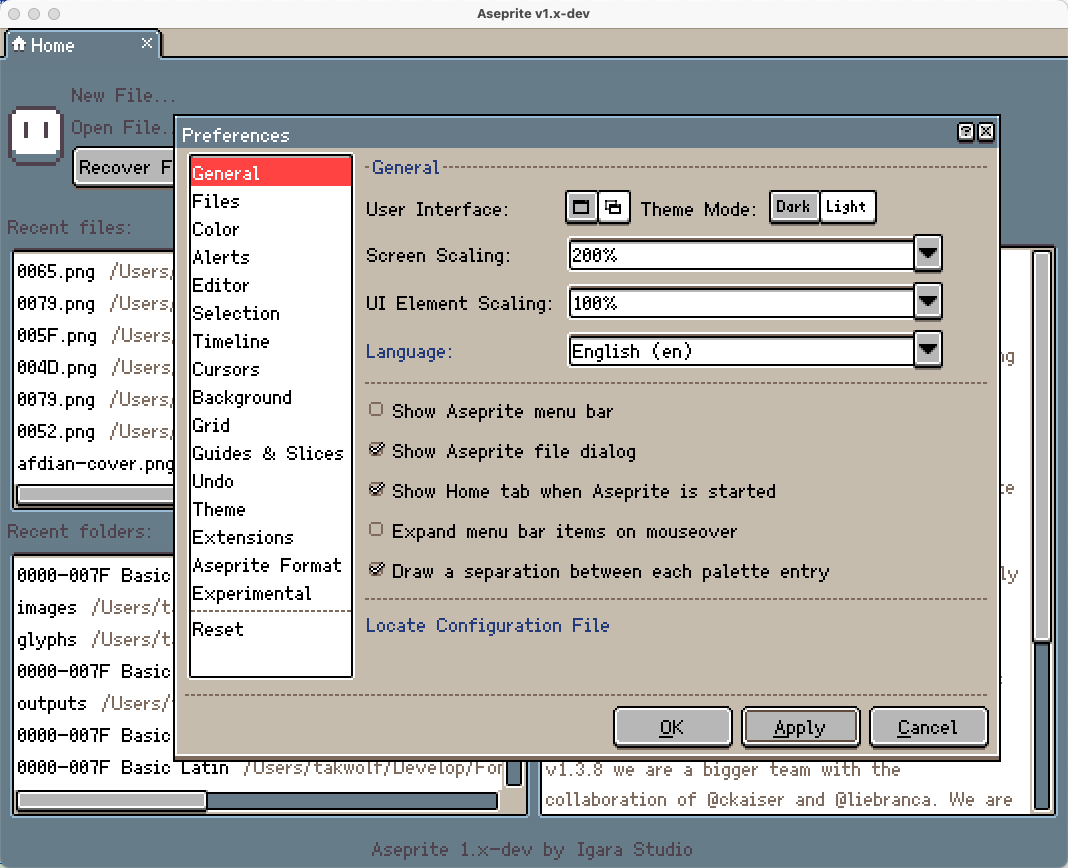Open the Background preferences section

coord(270,397)
